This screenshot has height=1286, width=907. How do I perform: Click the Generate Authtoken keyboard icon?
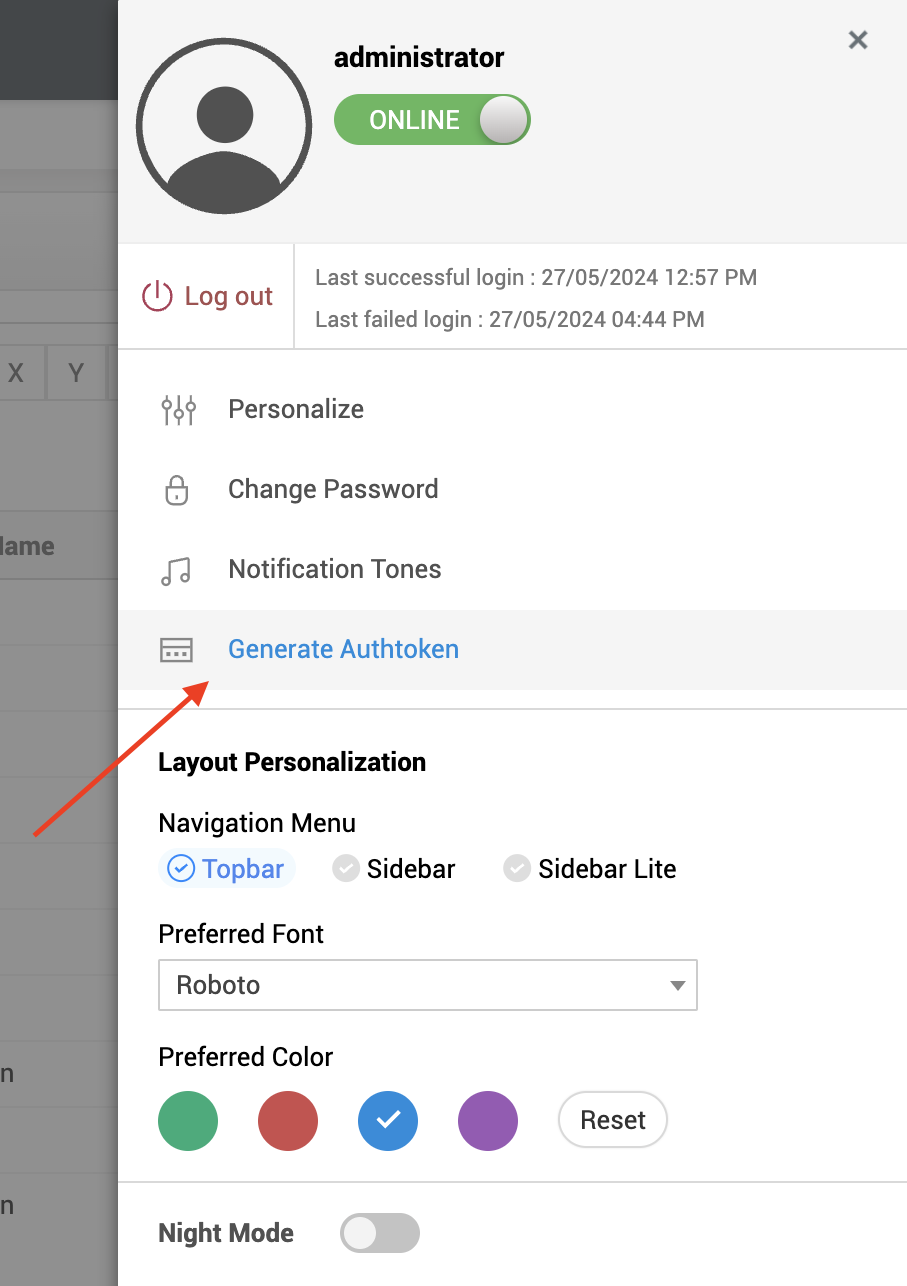coord(176,649)
